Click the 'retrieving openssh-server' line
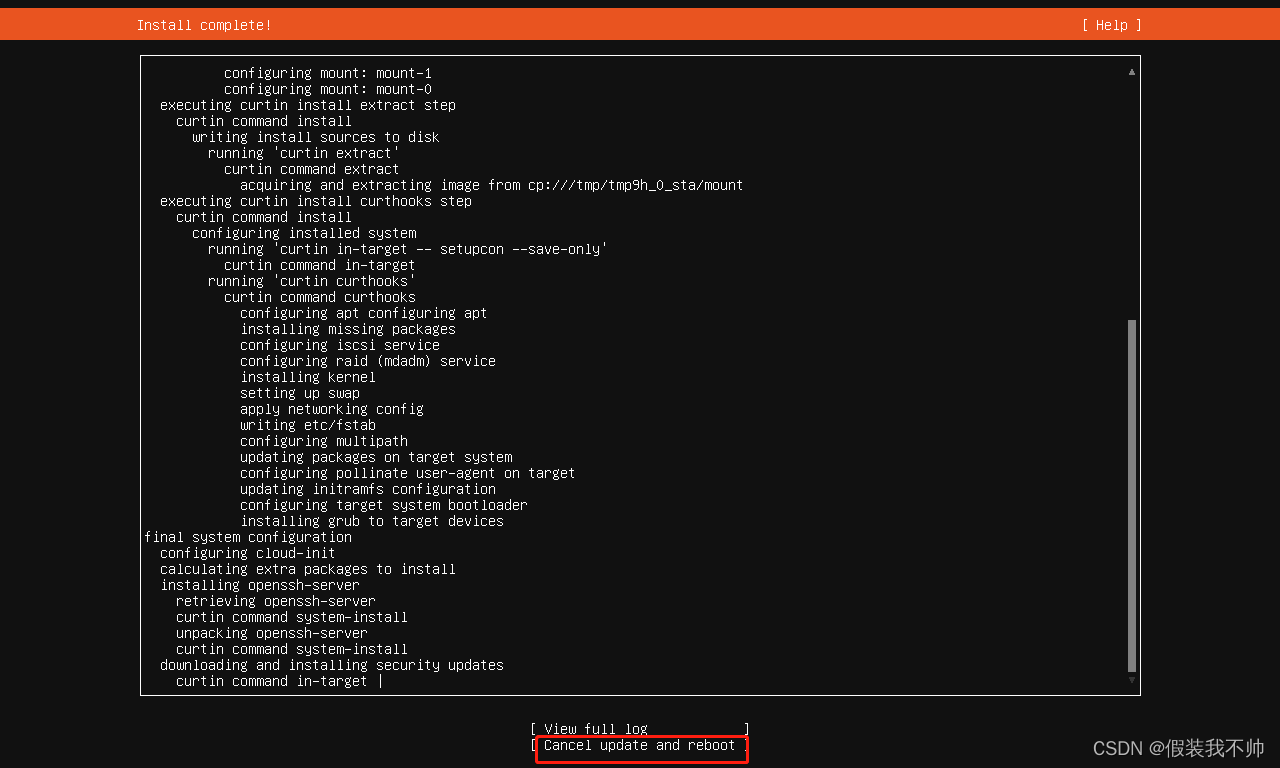Viewport: 1280px width, 768px height. [276, 601]
